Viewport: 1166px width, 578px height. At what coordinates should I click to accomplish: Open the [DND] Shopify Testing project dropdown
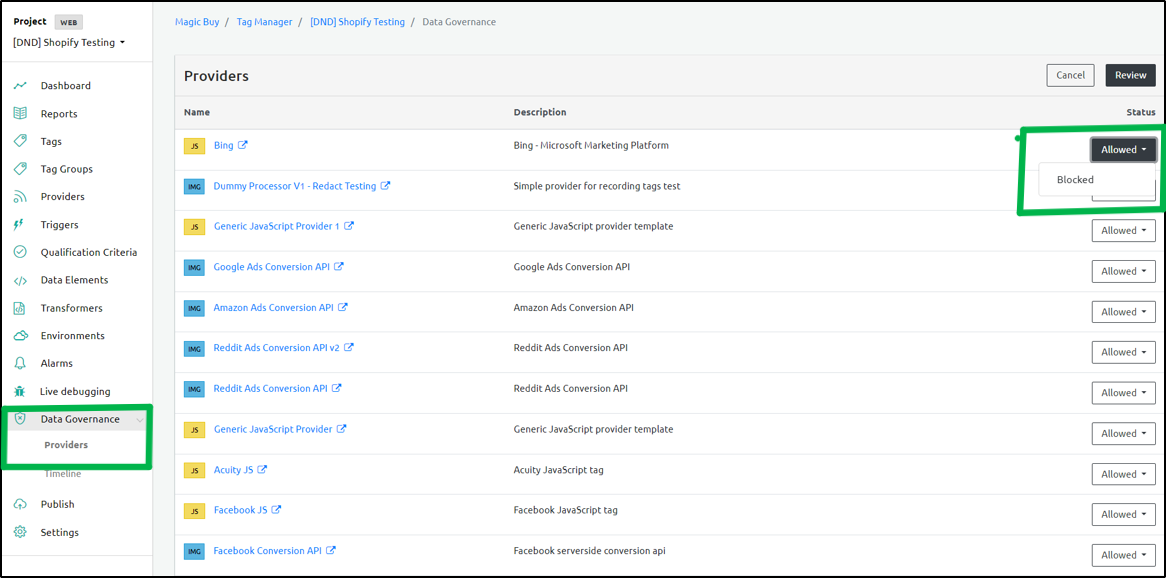pyautogui.click(x=69, y=43)
